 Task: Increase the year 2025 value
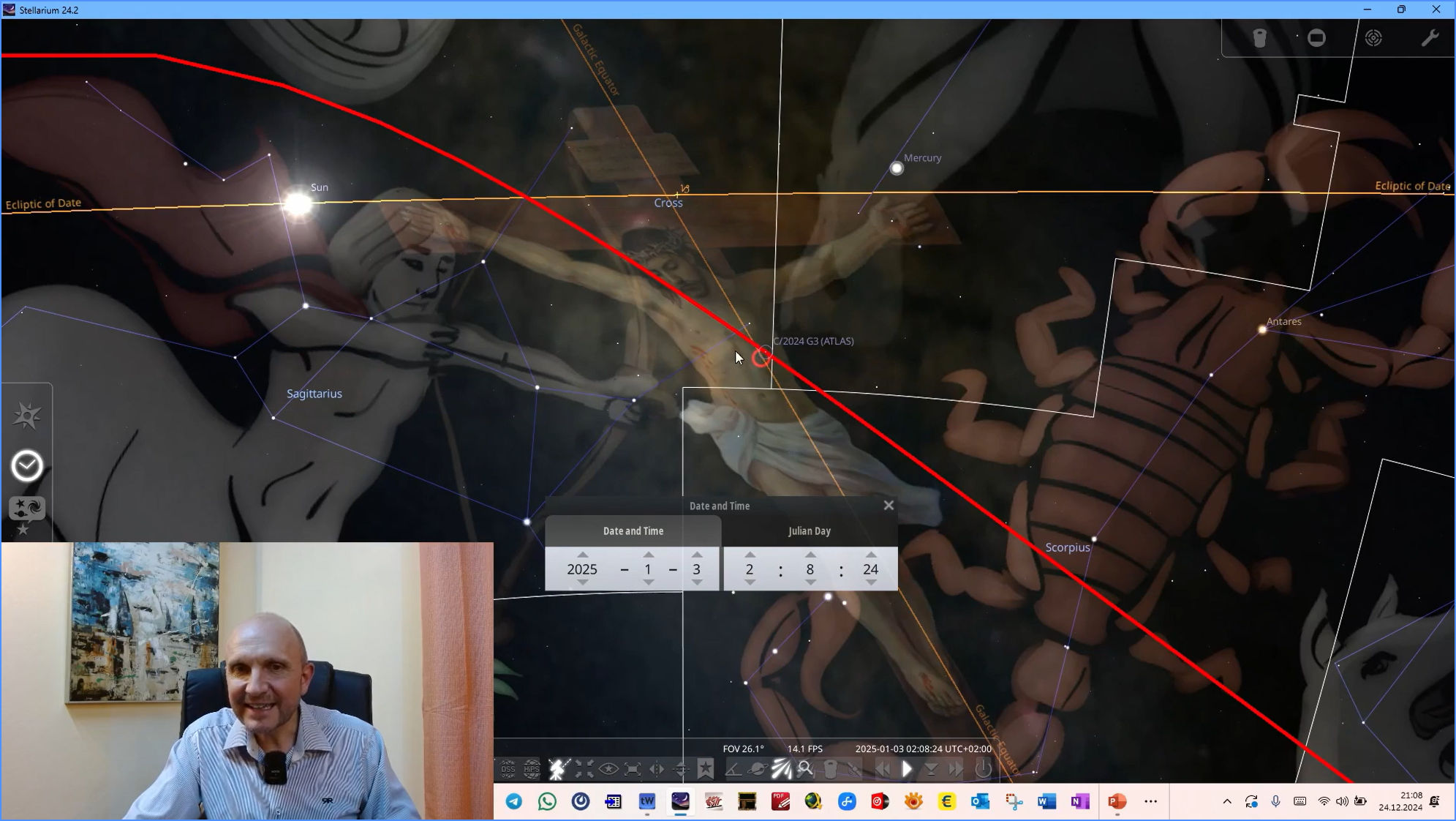pos(583,555)
